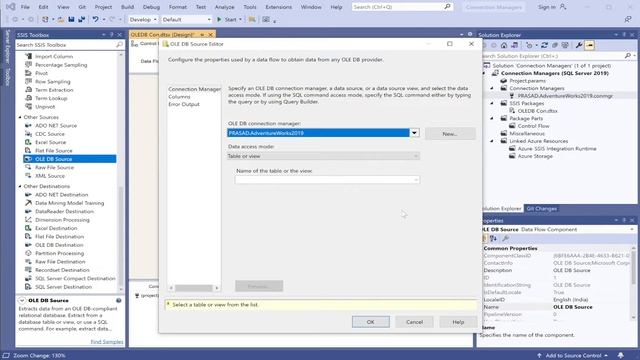The image size is (640, 360).
Task: Collapse the SSIS Packages tree node
Action: pos(492,103)
